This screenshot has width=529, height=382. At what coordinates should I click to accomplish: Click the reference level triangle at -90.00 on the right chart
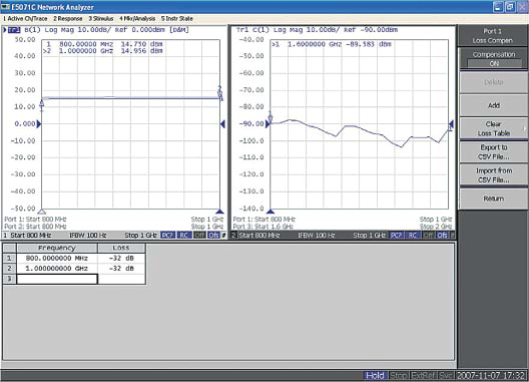tap(267, 124)
